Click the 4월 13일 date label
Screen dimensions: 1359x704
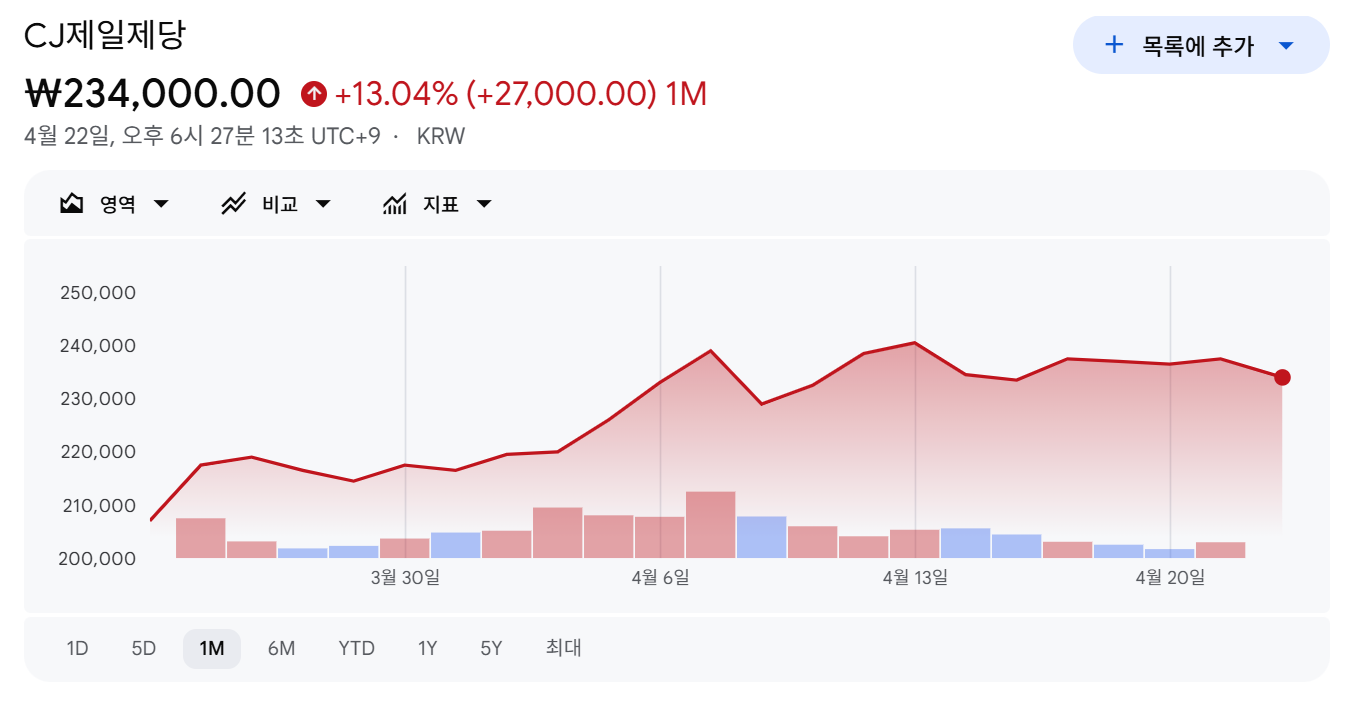pos(915,577)
